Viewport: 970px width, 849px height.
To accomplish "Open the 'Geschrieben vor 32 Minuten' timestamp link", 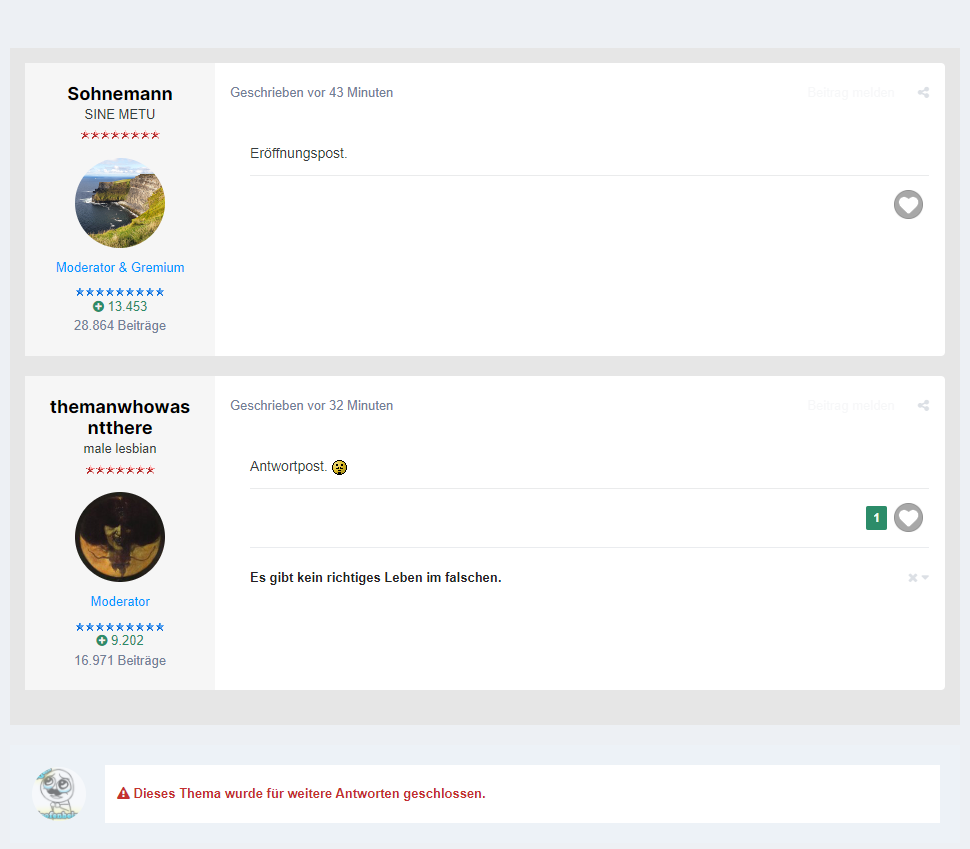I will 312,405.
